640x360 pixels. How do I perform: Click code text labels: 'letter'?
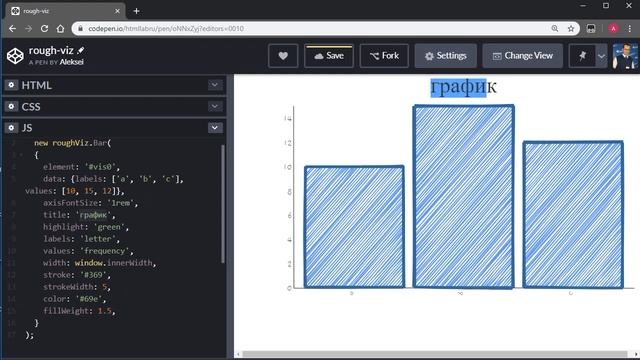[x=81, y=239]
